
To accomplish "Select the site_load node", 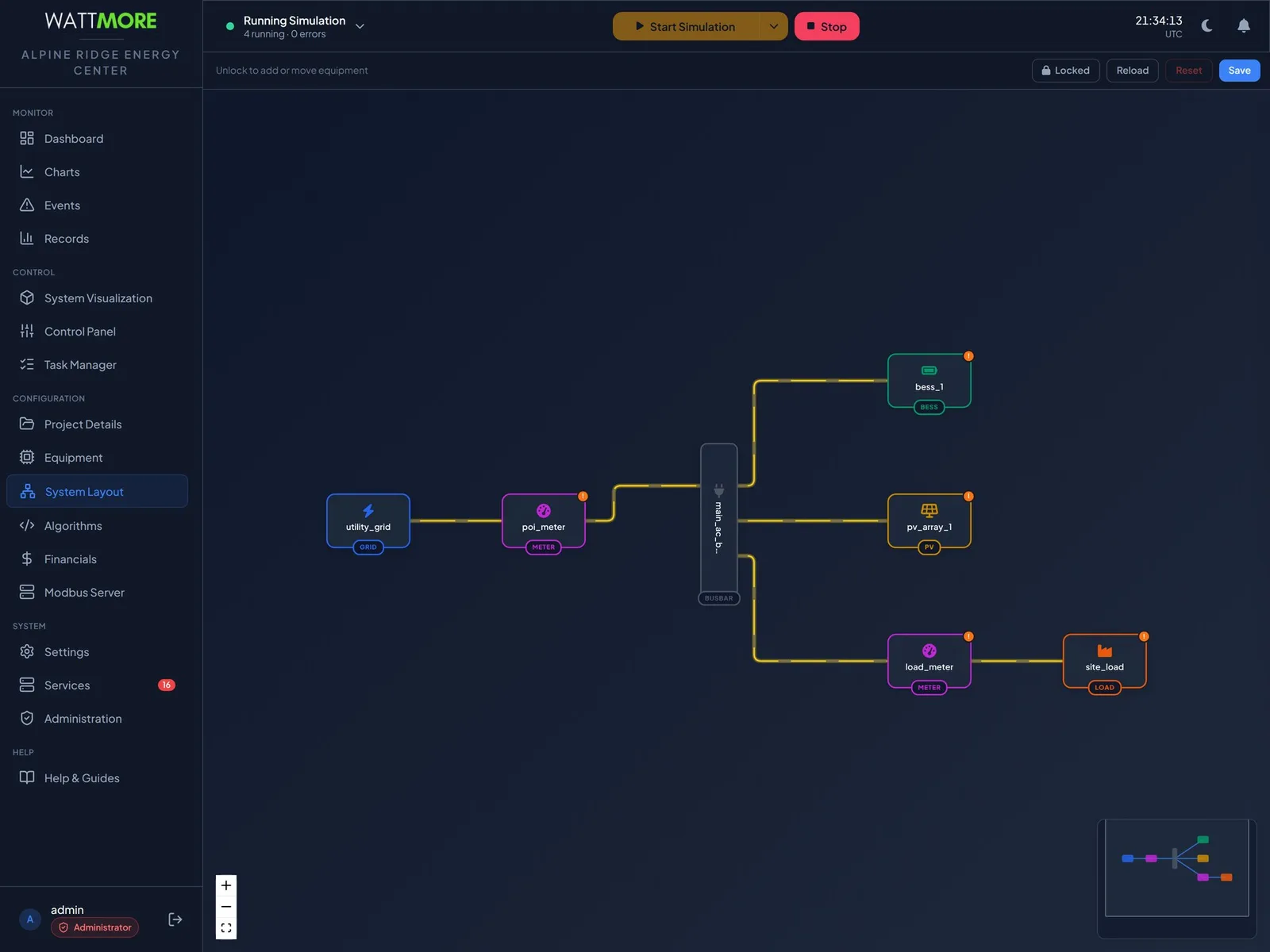I will 1105,661.
